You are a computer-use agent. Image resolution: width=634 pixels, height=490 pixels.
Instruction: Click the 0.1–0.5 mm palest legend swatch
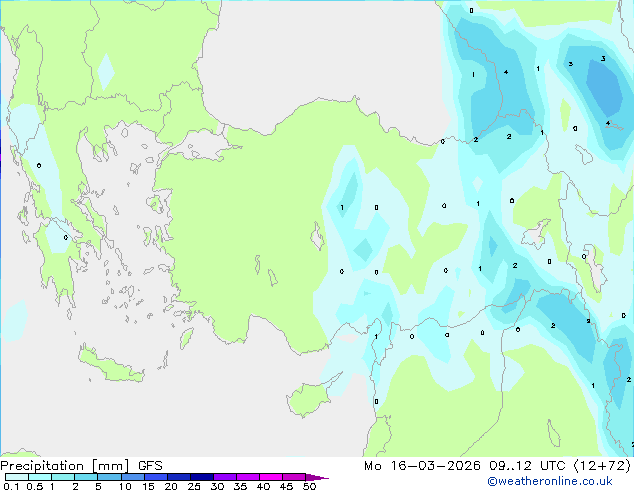click(17, 477)
